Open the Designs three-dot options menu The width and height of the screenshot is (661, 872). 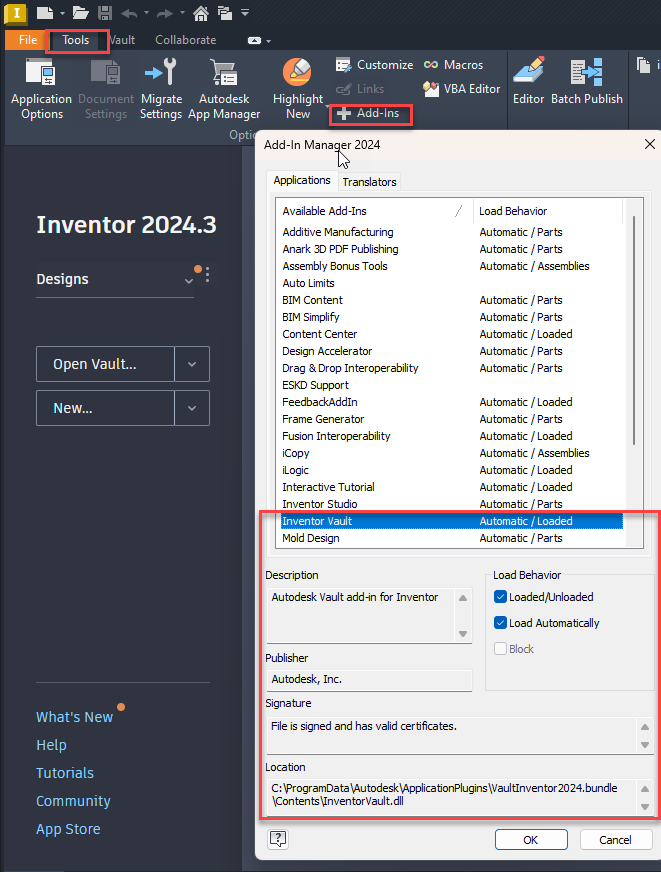coord(207,275)
